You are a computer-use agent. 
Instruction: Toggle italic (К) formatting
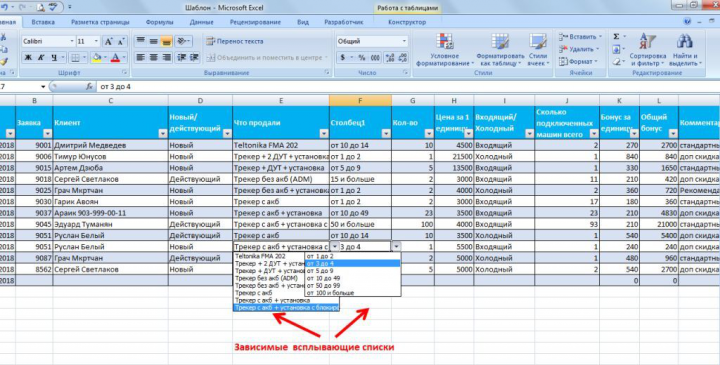pos(41,57)
